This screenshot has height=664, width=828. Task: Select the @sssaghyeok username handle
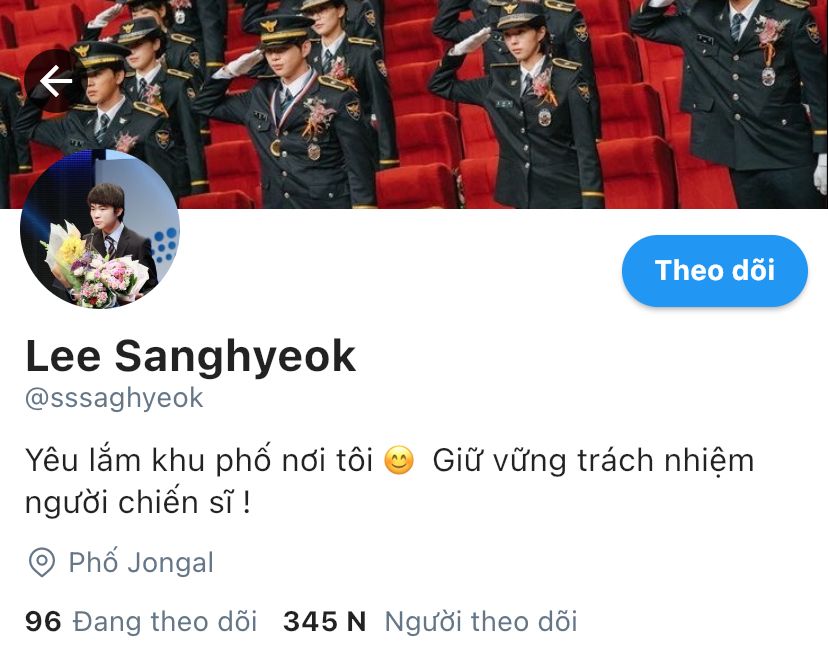pos(114,398)
